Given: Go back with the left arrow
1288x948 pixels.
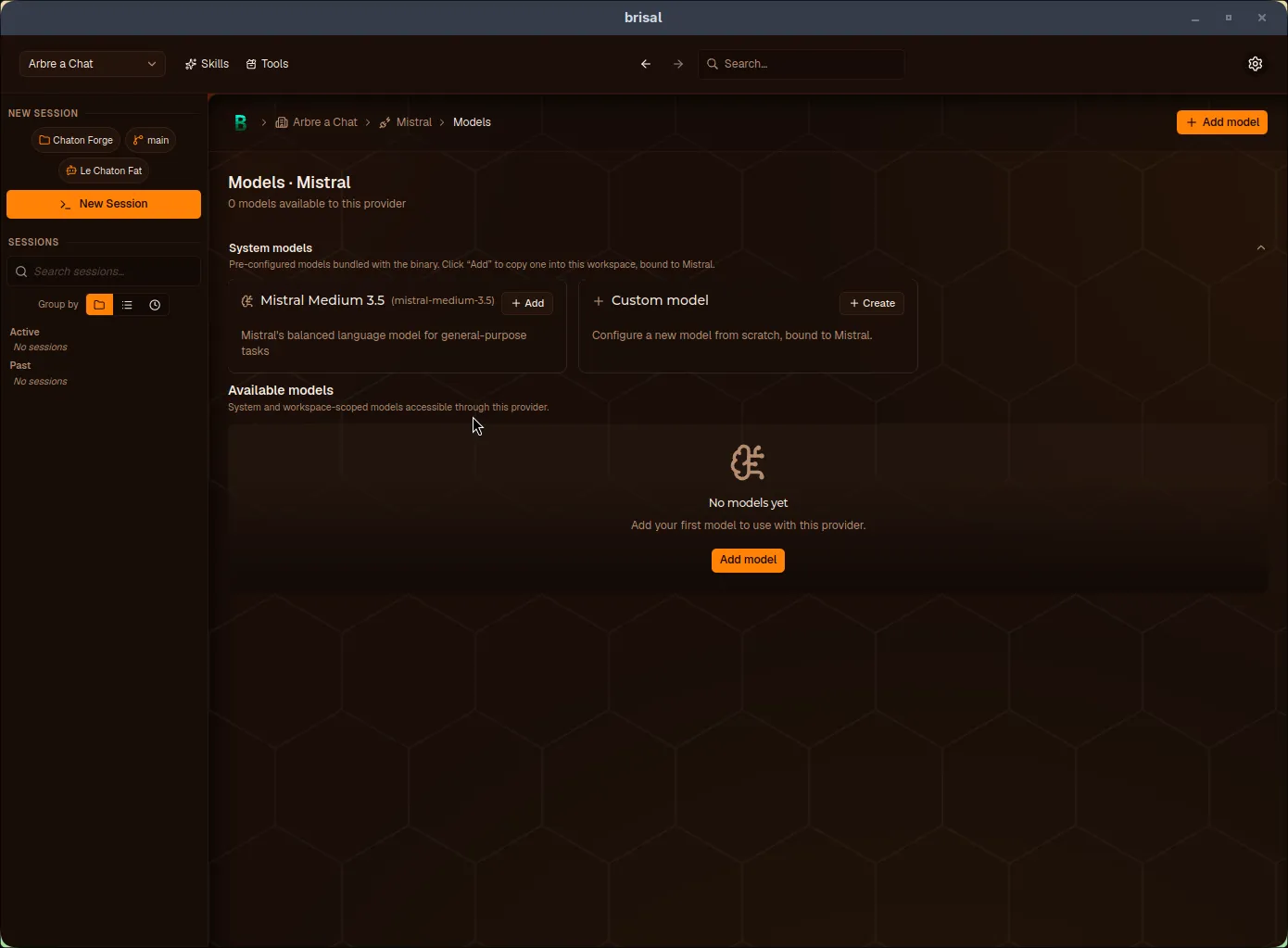Looking at the screenshot, I should pos(646,64).
